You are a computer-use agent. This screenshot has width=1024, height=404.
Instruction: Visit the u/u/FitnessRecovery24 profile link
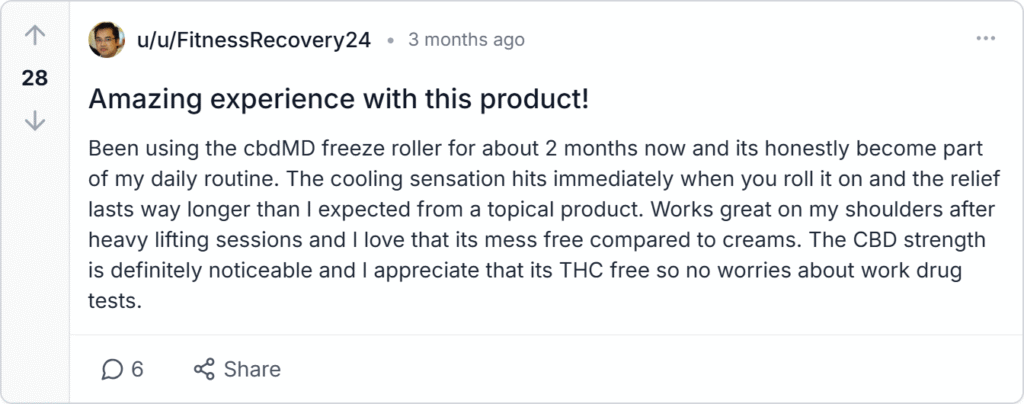[x=251, y=40]
